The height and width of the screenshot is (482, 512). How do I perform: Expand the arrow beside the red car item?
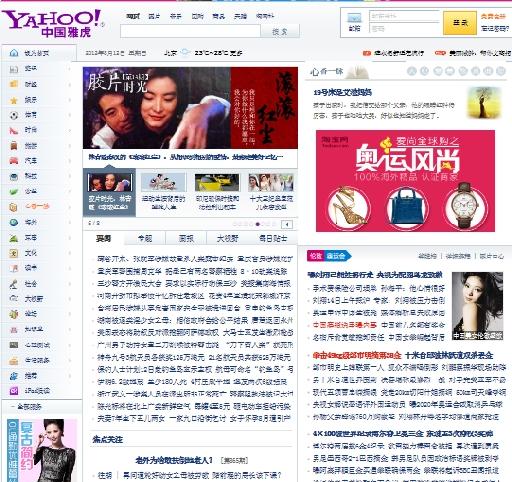click(x=70, y=161)
